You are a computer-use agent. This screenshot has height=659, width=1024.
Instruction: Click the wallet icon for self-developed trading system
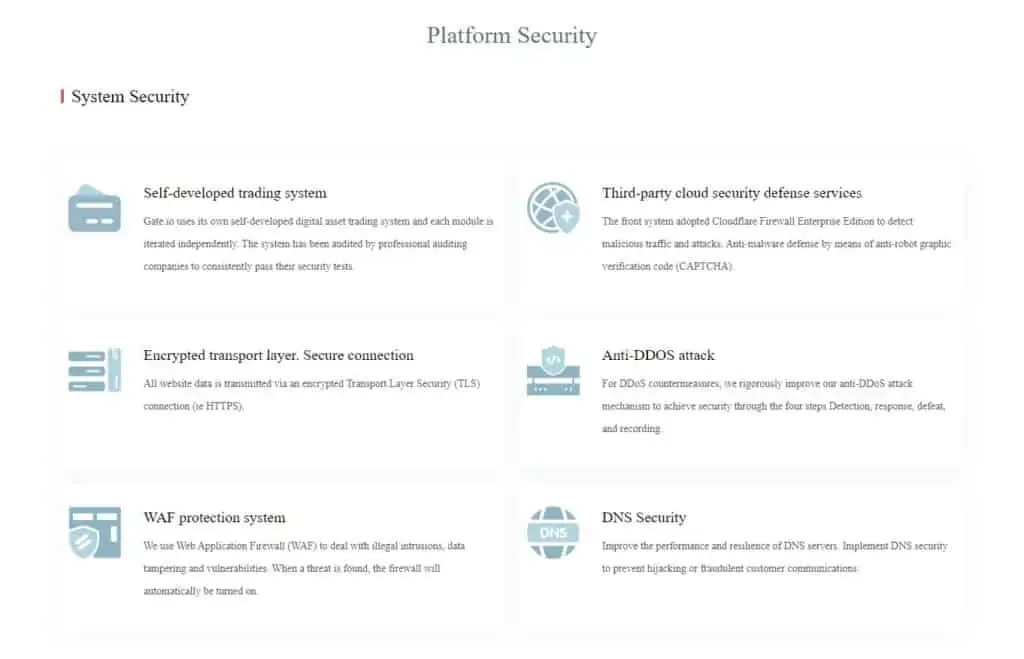click(95, 208)
